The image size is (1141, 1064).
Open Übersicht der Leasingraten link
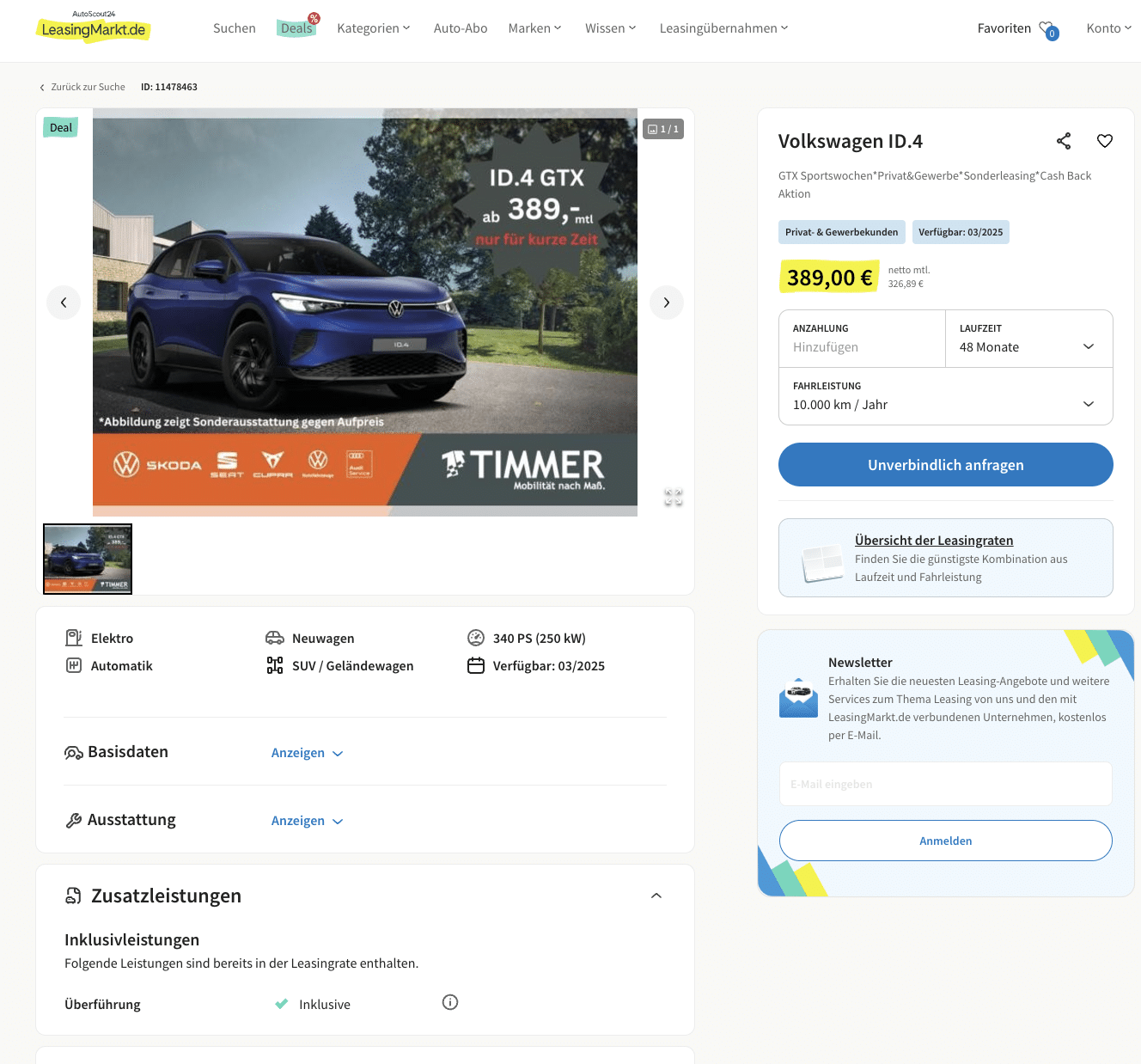click(x=934, y=541)
